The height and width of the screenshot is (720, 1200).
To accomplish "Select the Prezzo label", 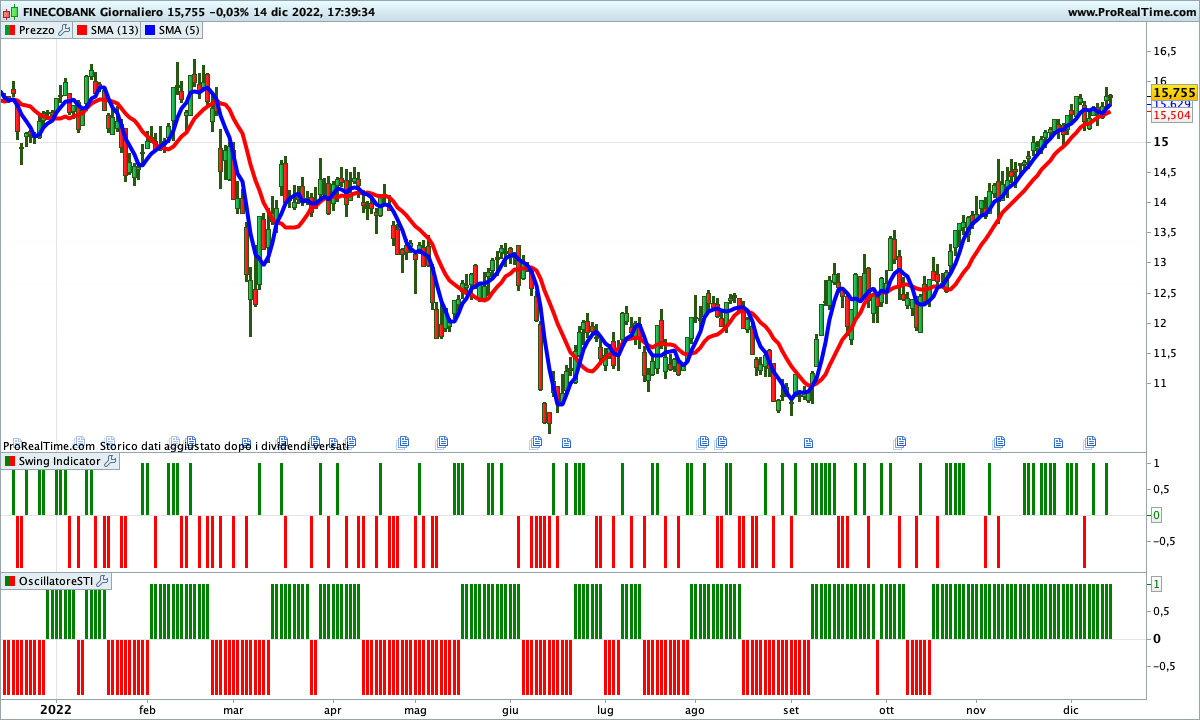I will coord(37,30).
